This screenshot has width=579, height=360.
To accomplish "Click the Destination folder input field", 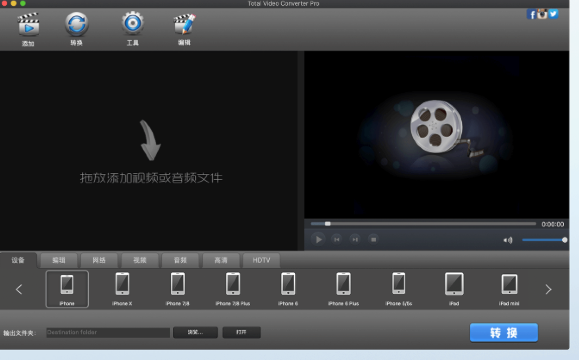I will pyautogui.click(x=108, y=332).
